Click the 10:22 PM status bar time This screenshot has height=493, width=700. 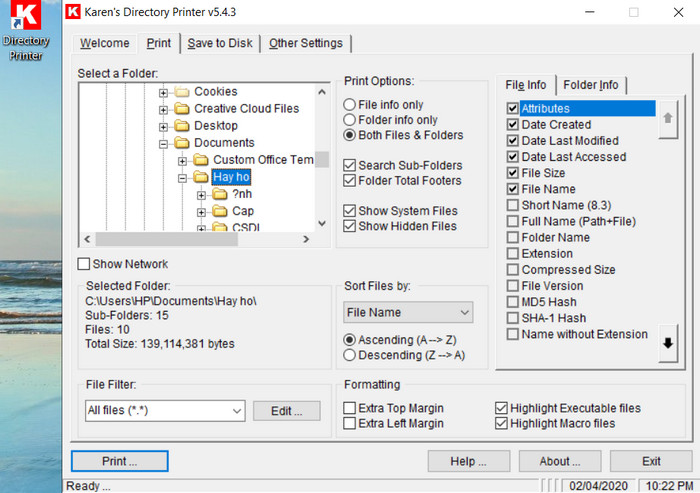(669, 486)
